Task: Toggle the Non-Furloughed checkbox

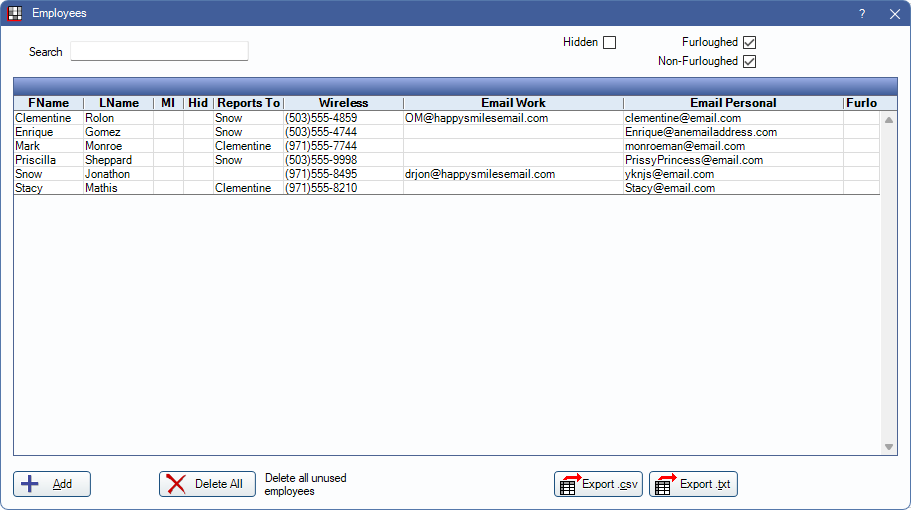Action: (x=749, y=62)
